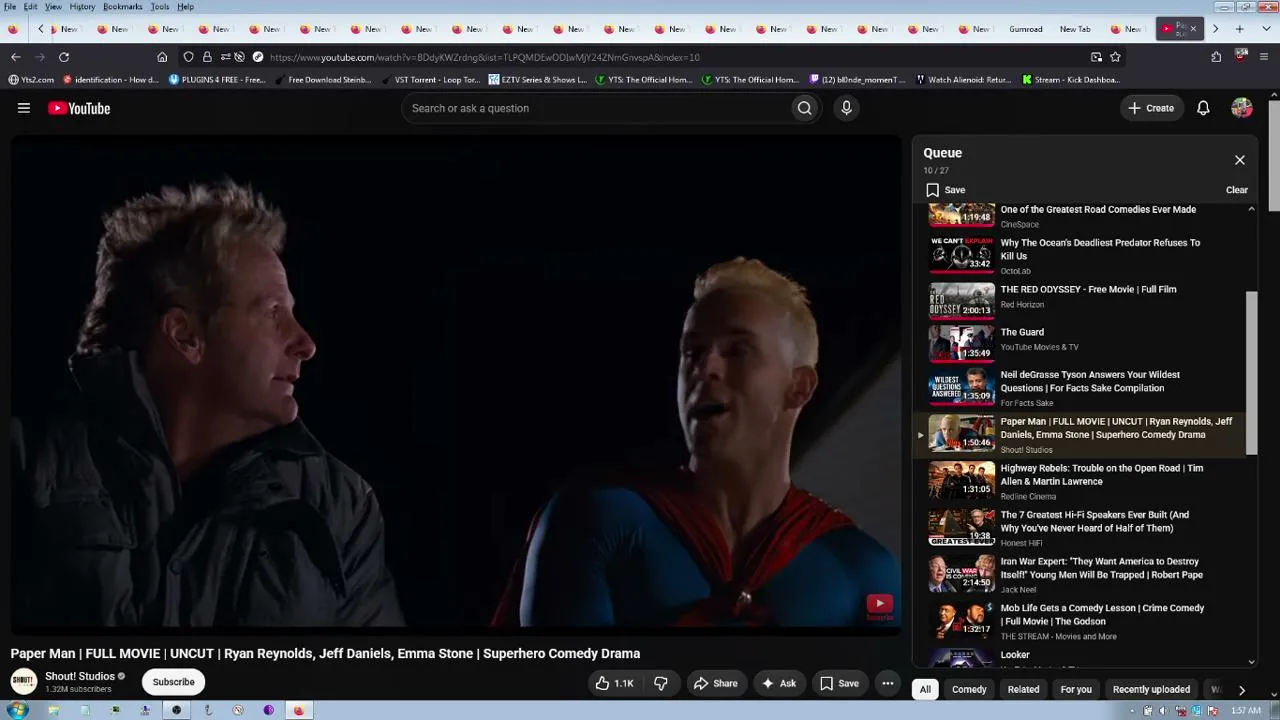Save the video using the bookmark button
The height and width of the screenshot is (720, 1280).
tap(839, 683)
